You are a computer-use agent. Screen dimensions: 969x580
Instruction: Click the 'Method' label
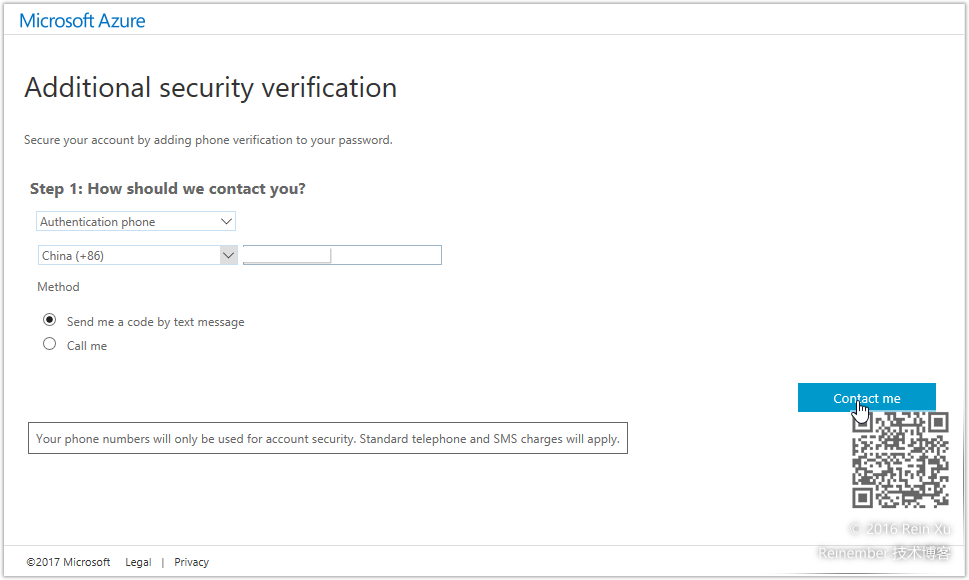pos(58,287)
